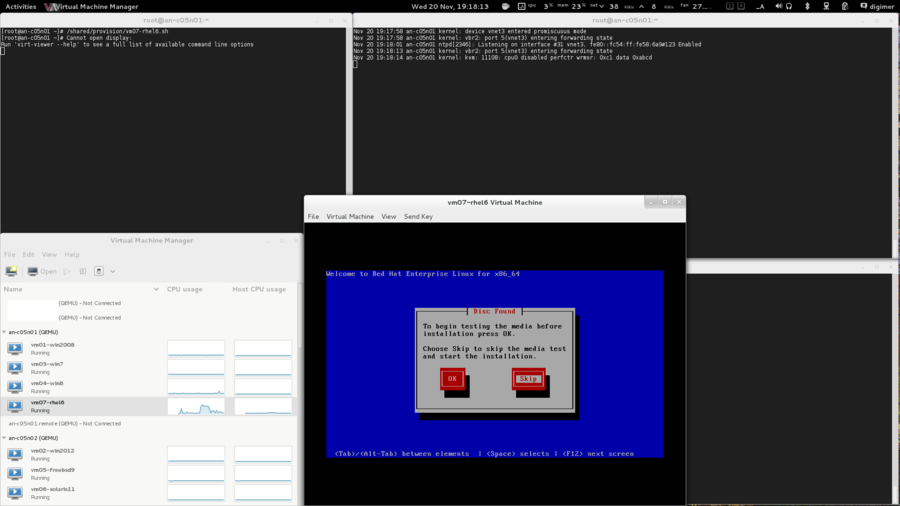900x506 pixels.
Task: Click the vm04-win8 running state icon
Action: tap(15, 387)
